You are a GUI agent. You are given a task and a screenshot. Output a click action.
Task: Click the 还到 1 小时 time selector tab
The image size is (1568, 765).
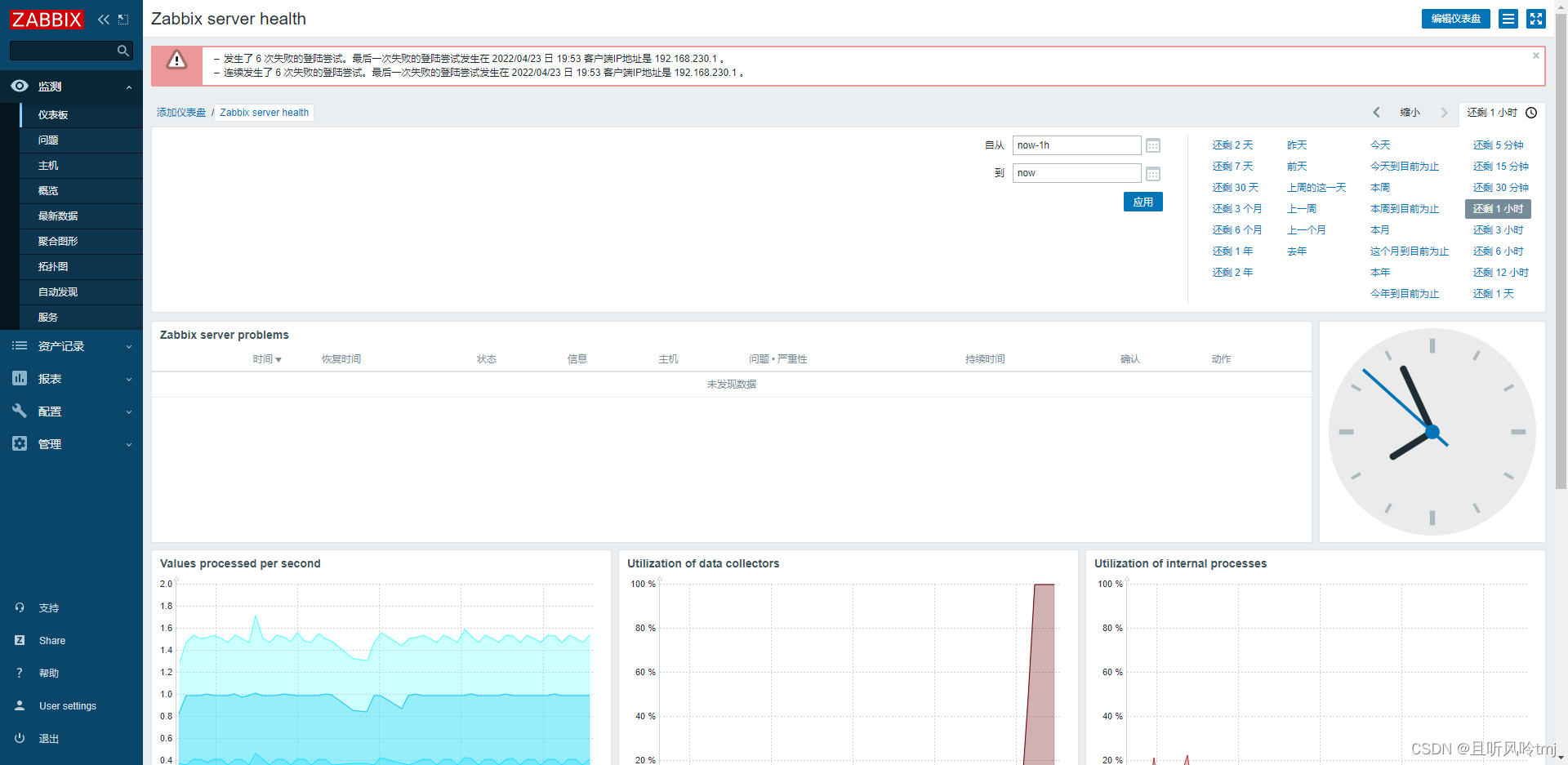tap(1502, 113)
